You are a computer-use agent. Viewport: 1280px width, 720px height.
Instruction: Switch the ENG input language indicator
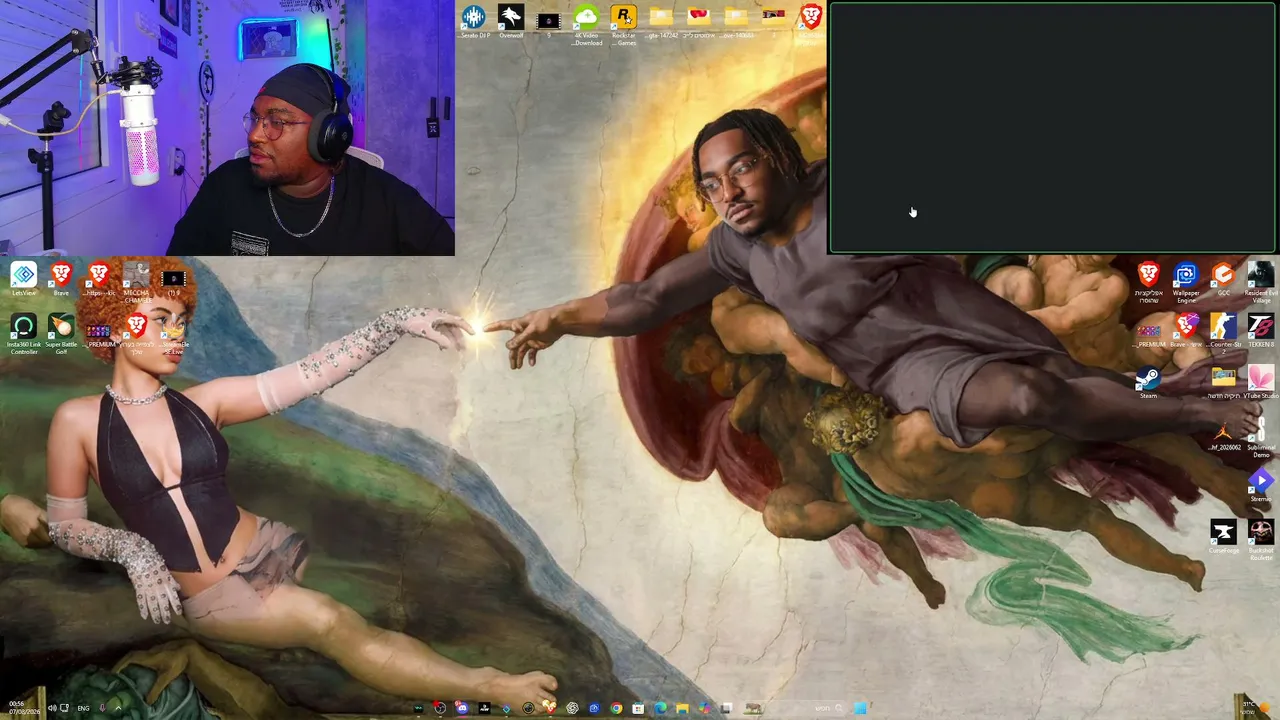84,708
